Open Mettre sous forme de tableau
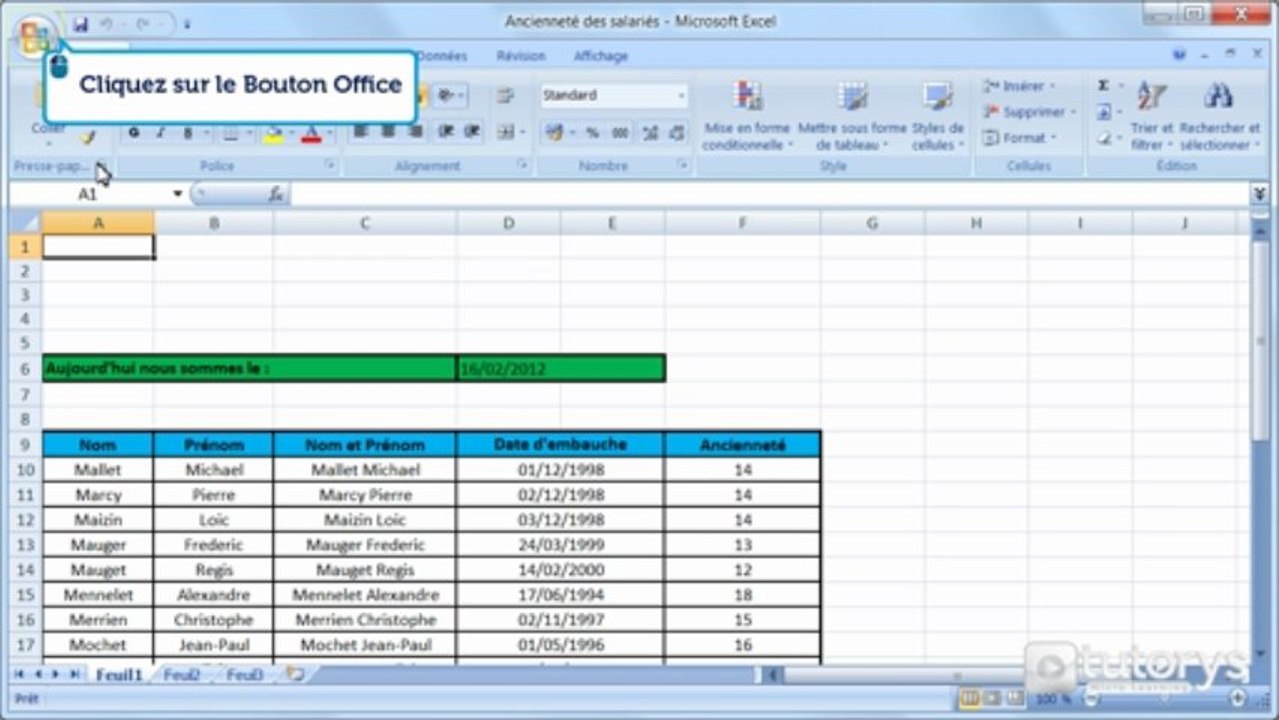1279x720 pixels. [852, 115]
